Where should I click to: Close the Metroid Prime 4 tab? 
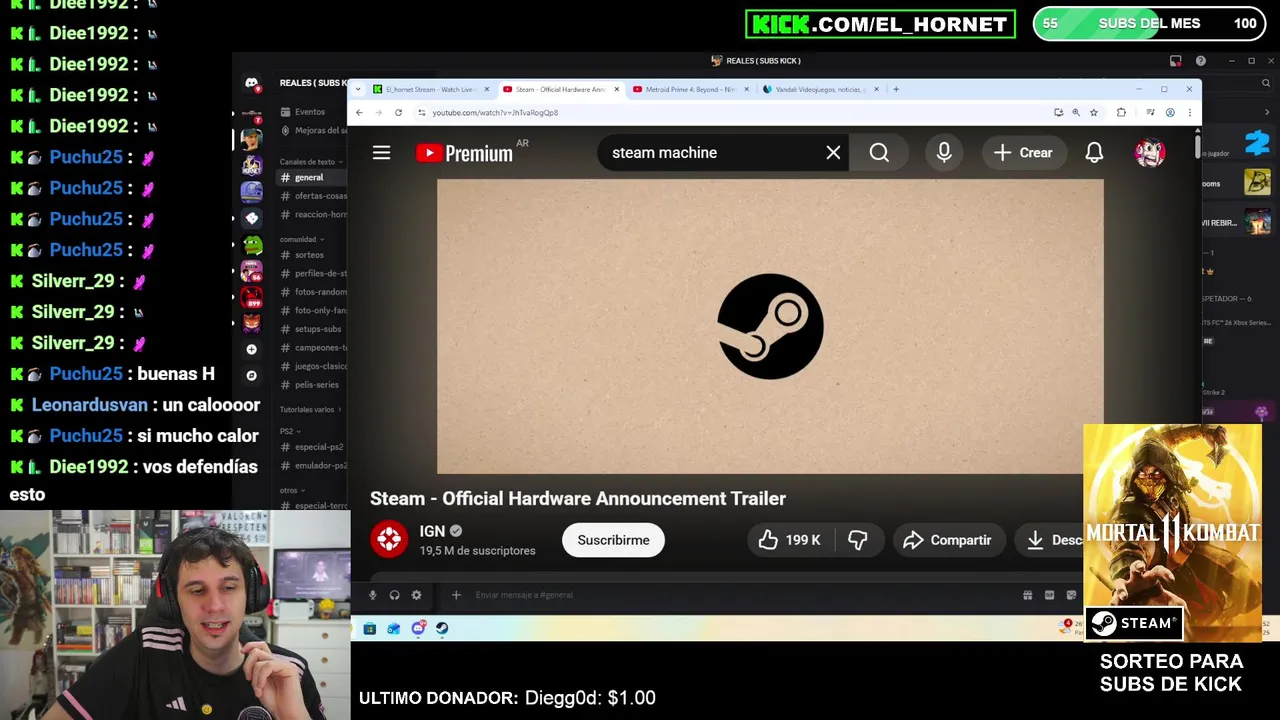[746, 89]
